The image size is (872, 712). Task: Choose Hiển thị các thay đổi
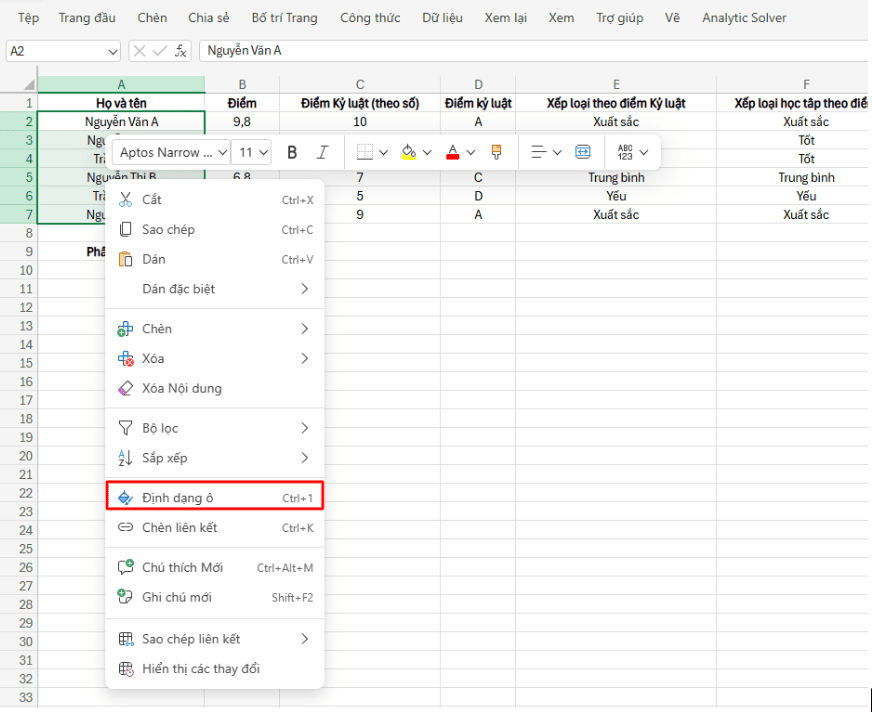tap(215, 669)
